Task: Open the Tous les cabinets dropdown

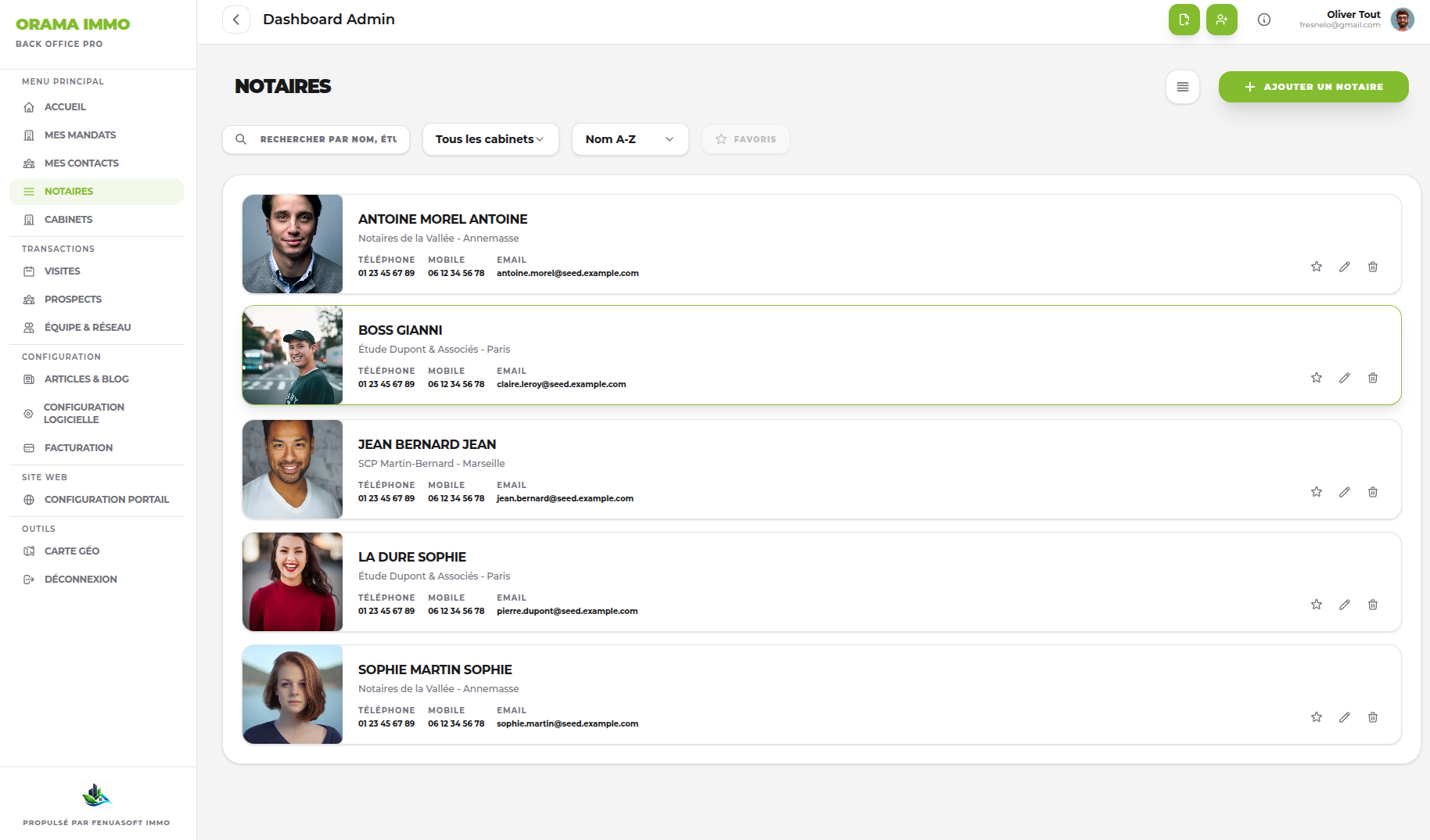Action: point(490,139)
